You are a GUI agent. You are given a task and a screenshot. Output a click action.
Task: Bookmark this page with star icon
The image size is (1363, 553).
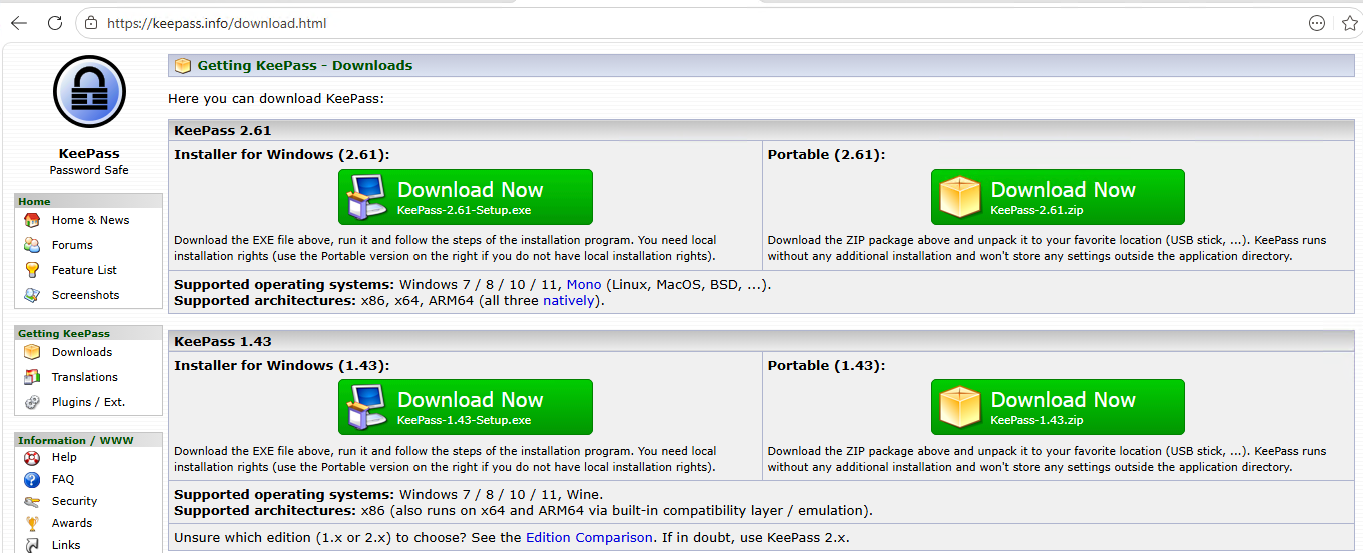click(x=1349, y=23)
